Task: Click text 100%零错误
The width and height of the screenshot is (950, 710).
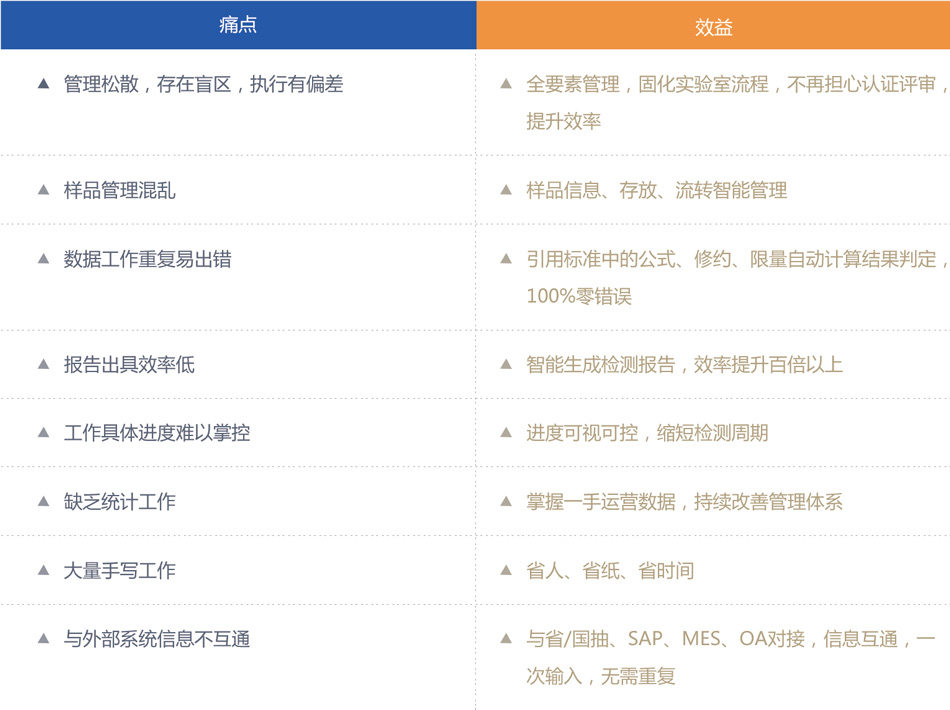Action: [x=579, y=296]
